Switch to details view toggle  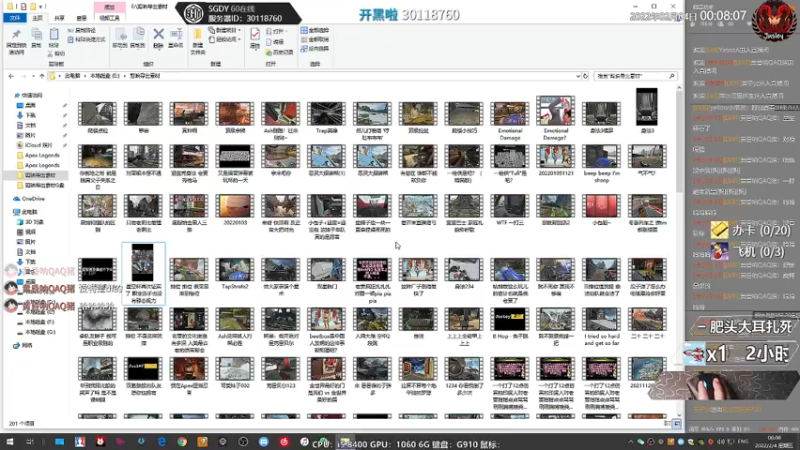668,423
